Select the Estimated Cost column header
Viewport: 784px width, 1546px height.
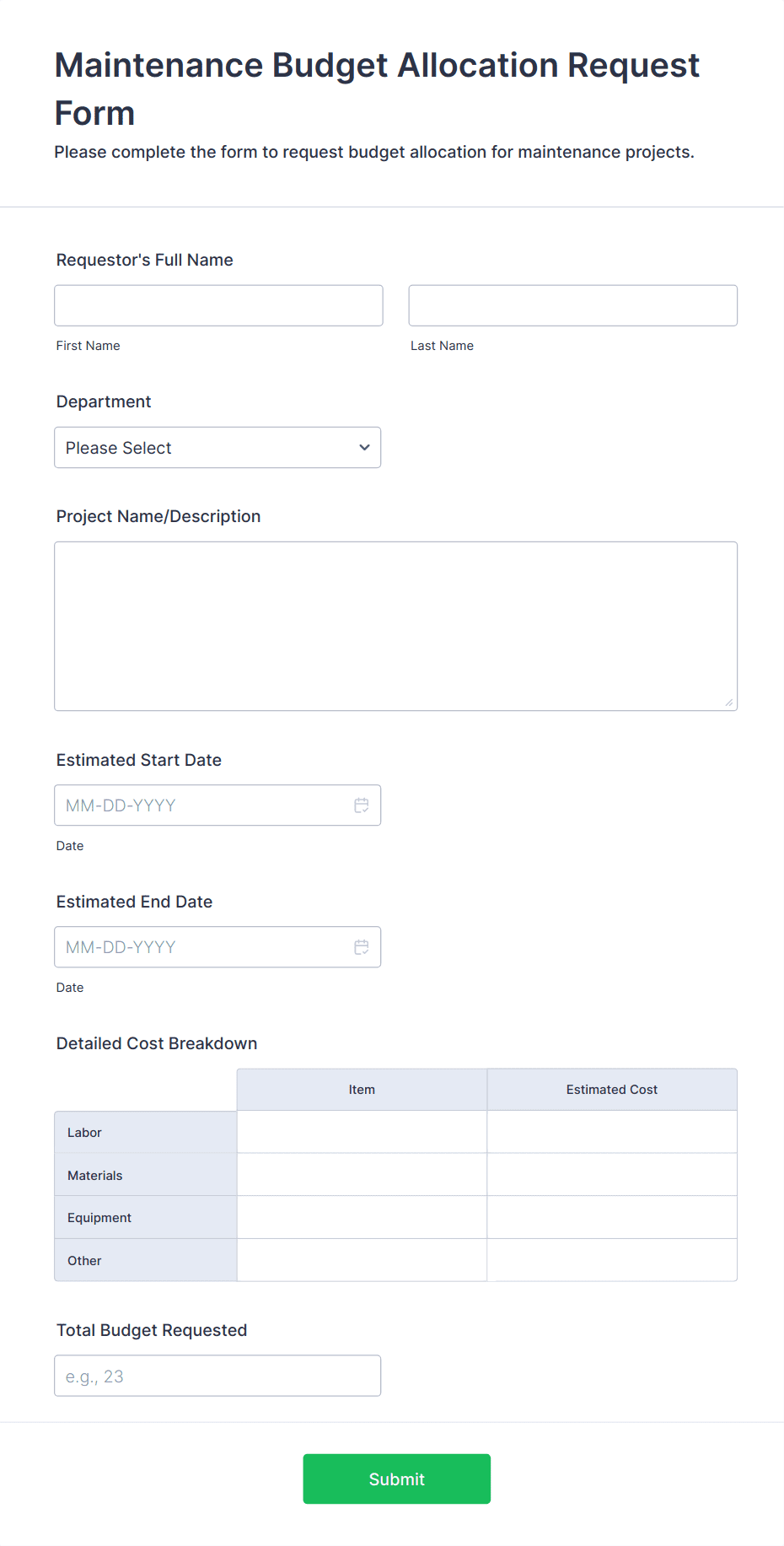pos(612,1089)
